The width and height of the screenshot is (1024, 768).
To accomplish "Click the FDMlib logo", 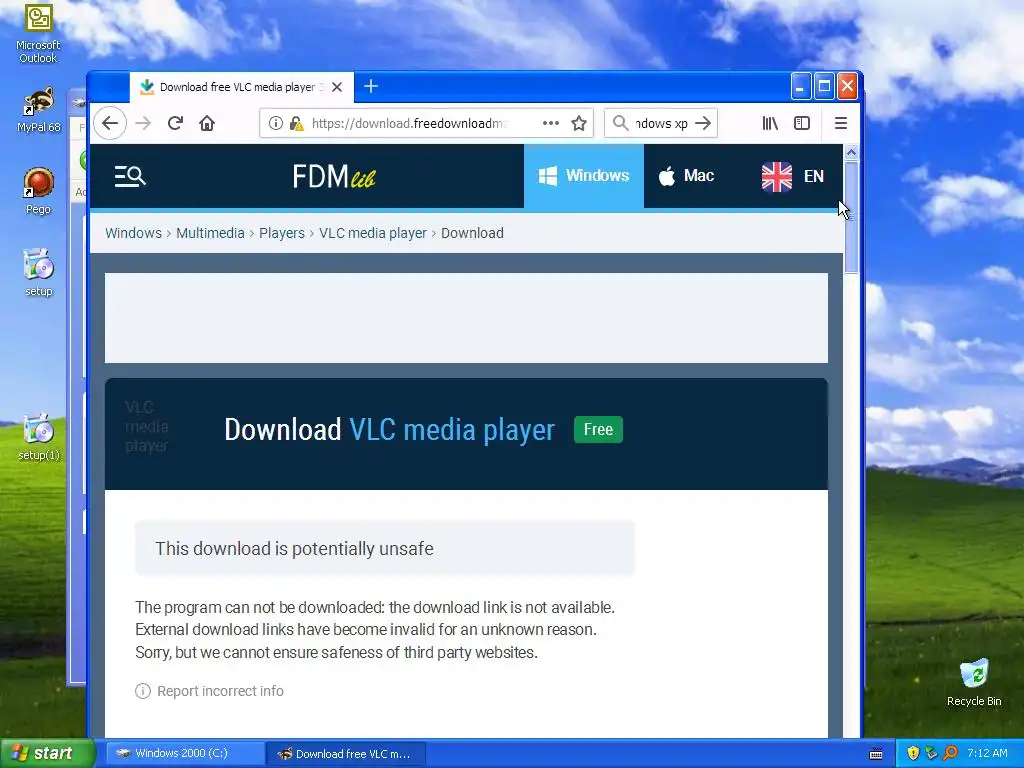I will pyautogui.click(x=334, y=176).
